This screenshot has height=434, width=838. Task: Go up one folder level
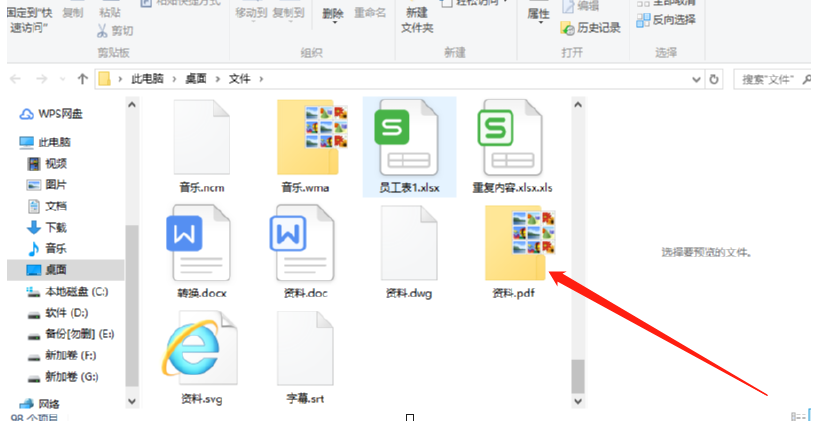click(x=82, y=79)
